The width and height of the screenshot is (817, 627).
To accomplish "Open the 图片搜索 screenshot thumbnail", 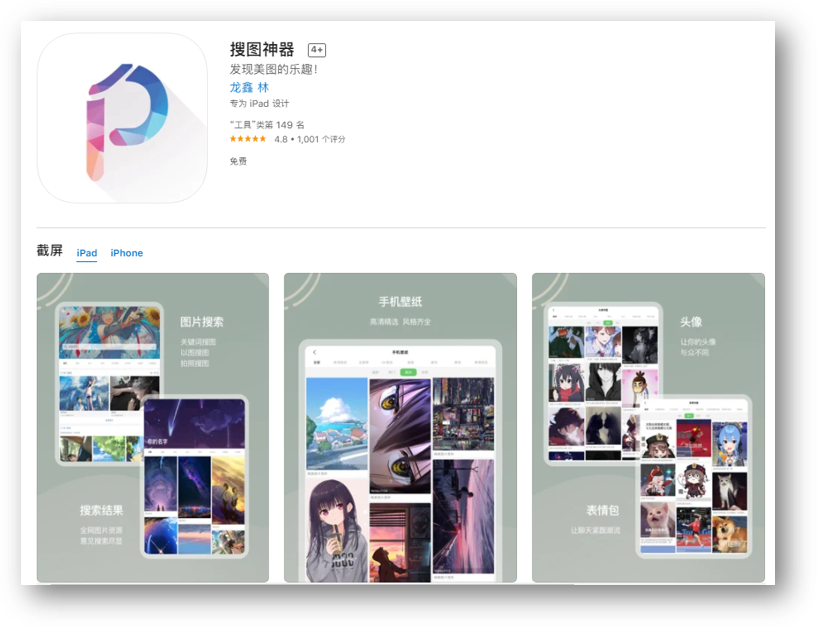I will tap(153, 427).
